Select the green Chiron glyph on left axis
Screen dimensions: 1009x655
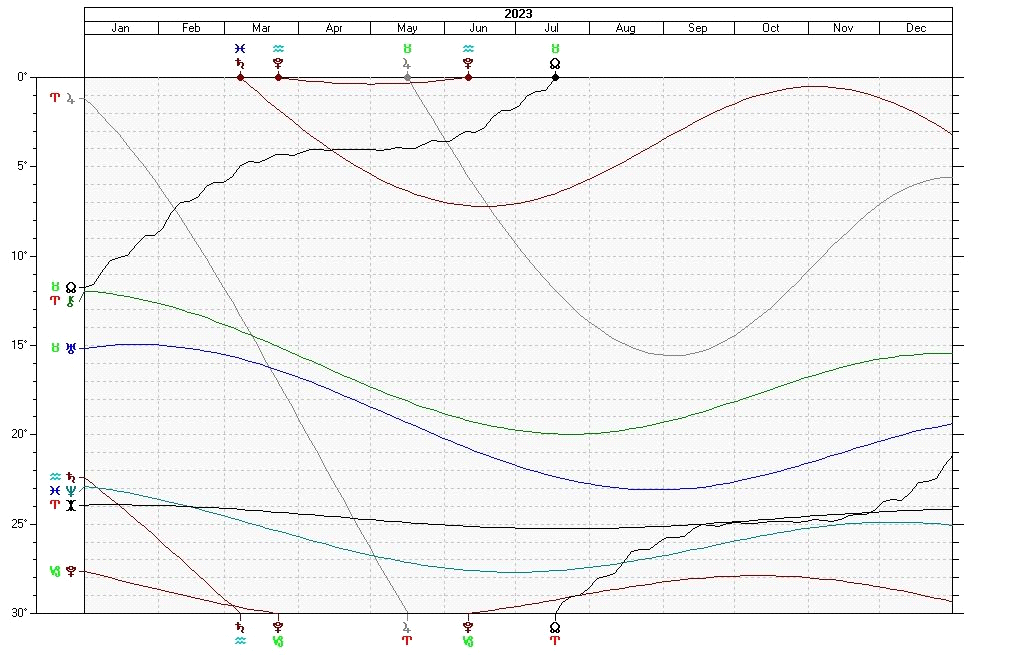pyautogui.click(x=71, y=300)
